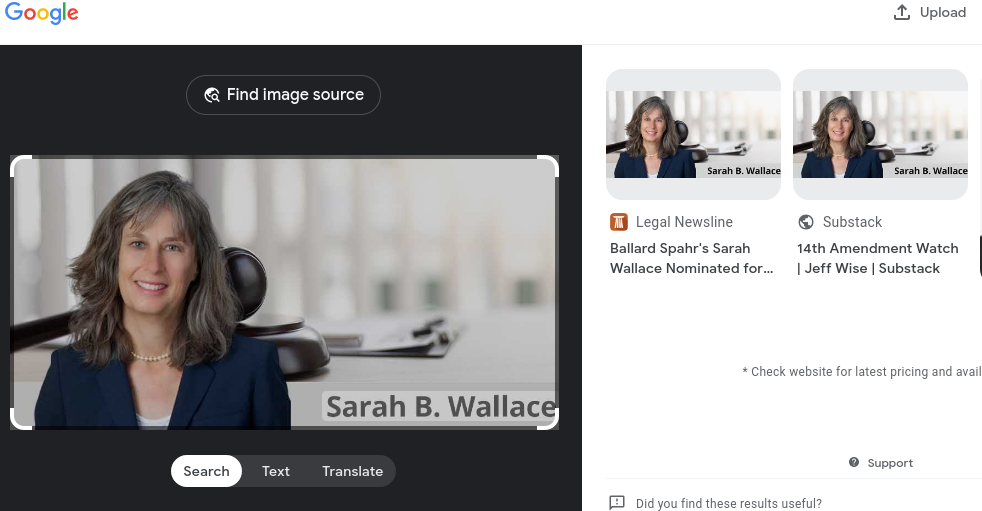Screen dimensions: 982x511
Task: Click the Substack source name
Action: pos(852,222)
